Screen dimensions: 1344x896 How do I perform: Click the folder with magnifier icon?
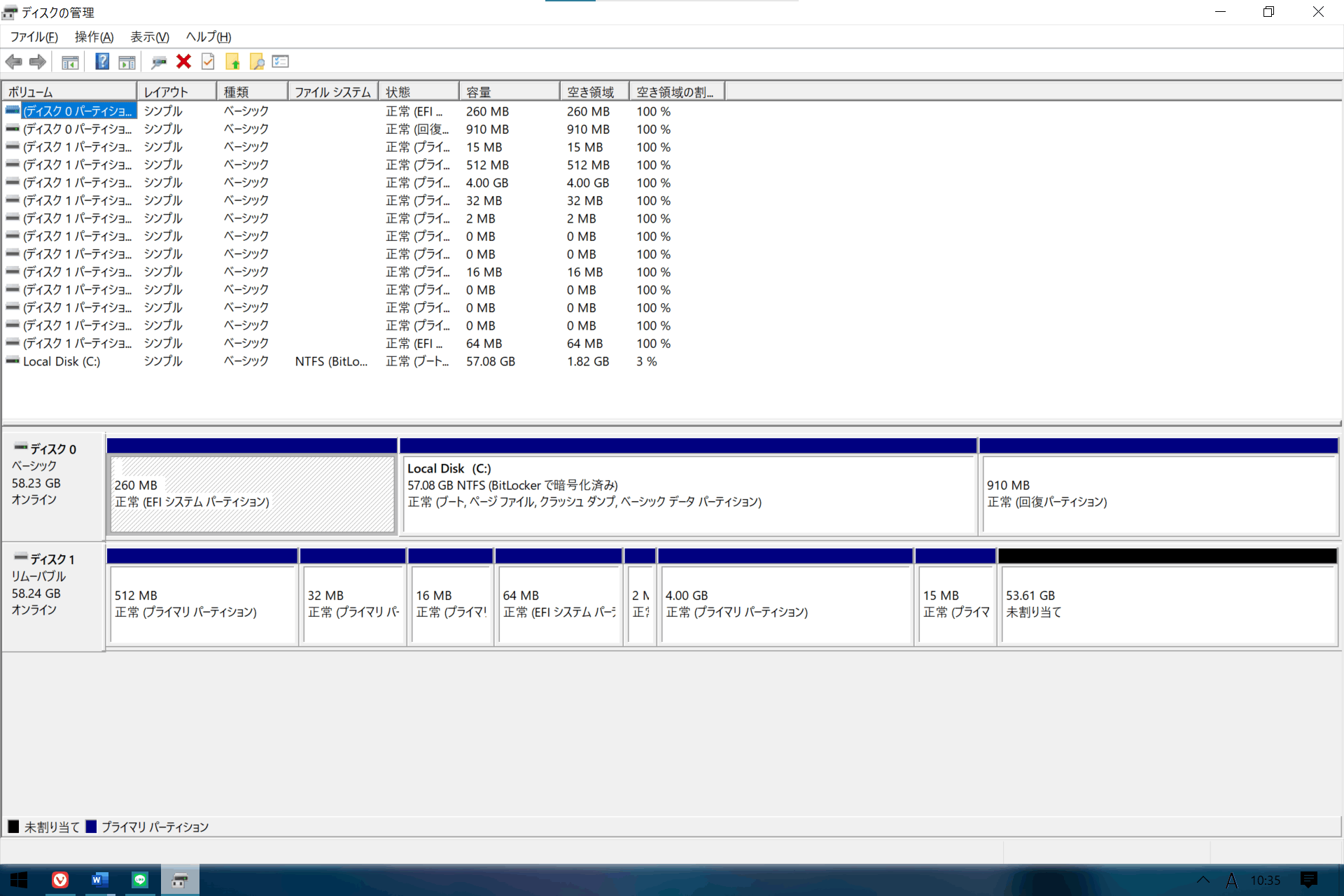(257, 62)
